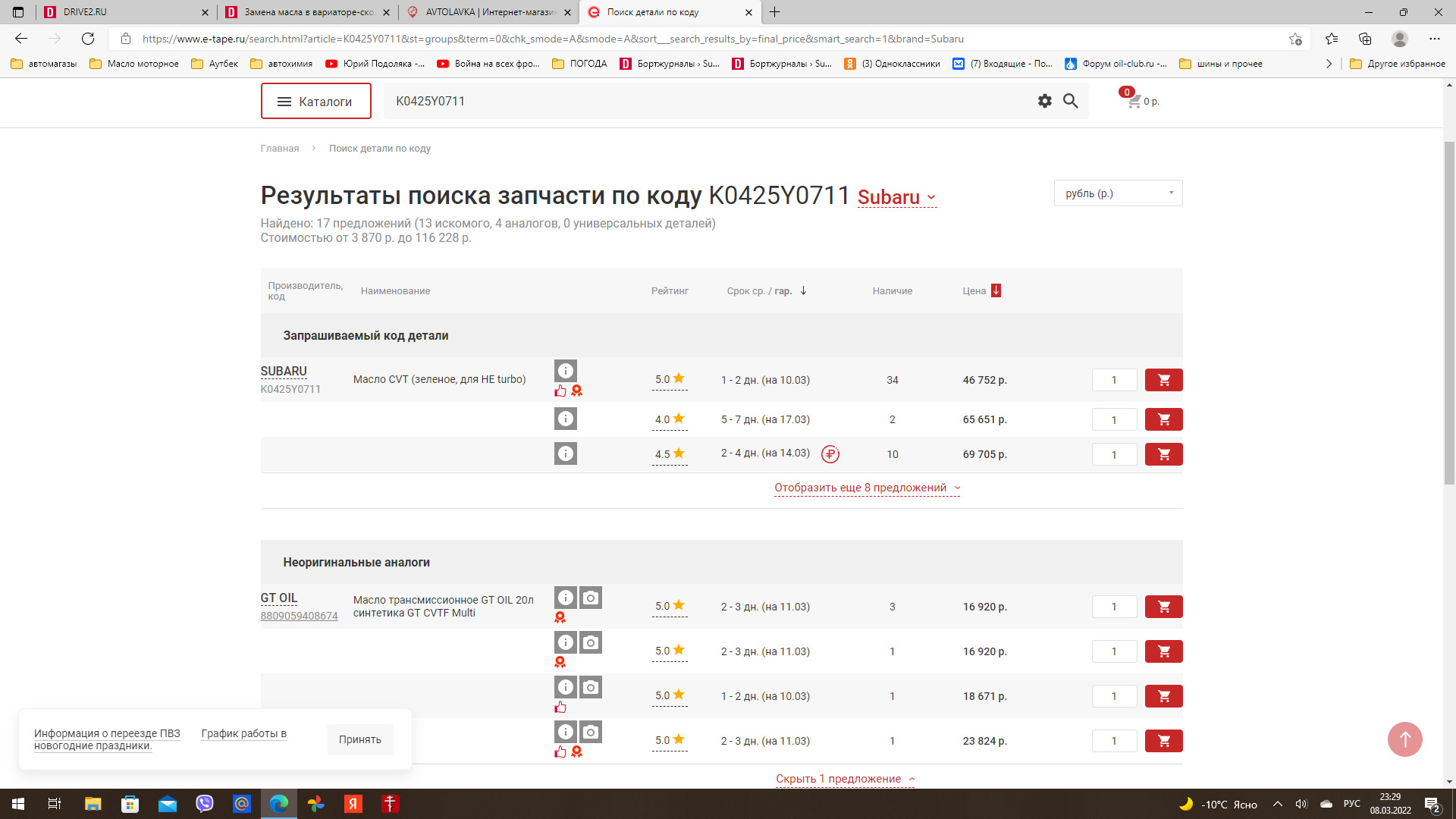Click the magnifier search icon
The height and width of the screenshot is (819, 1456).
tap(1070, 101)
